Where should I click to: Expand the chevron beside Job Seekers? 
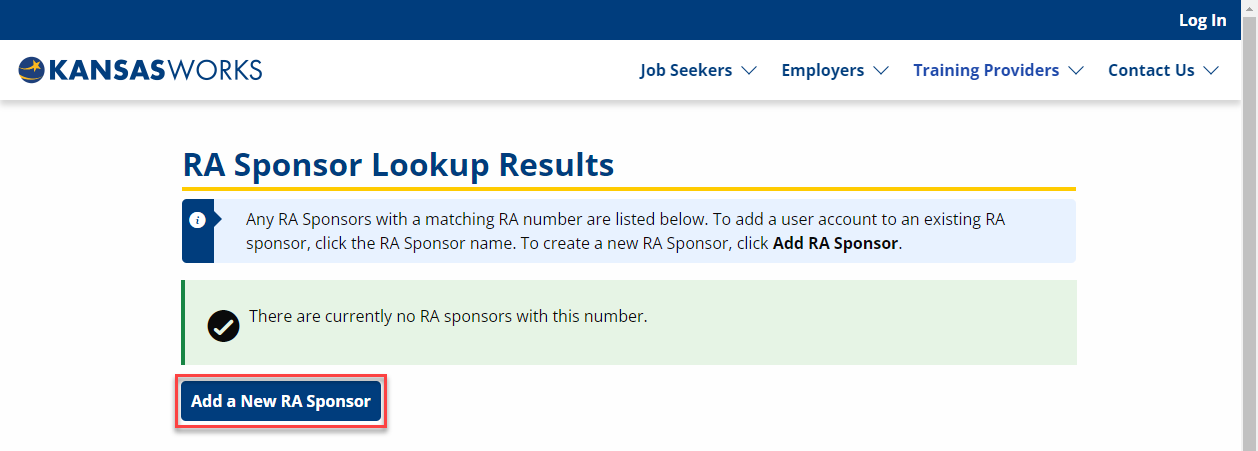pos(748,71)
